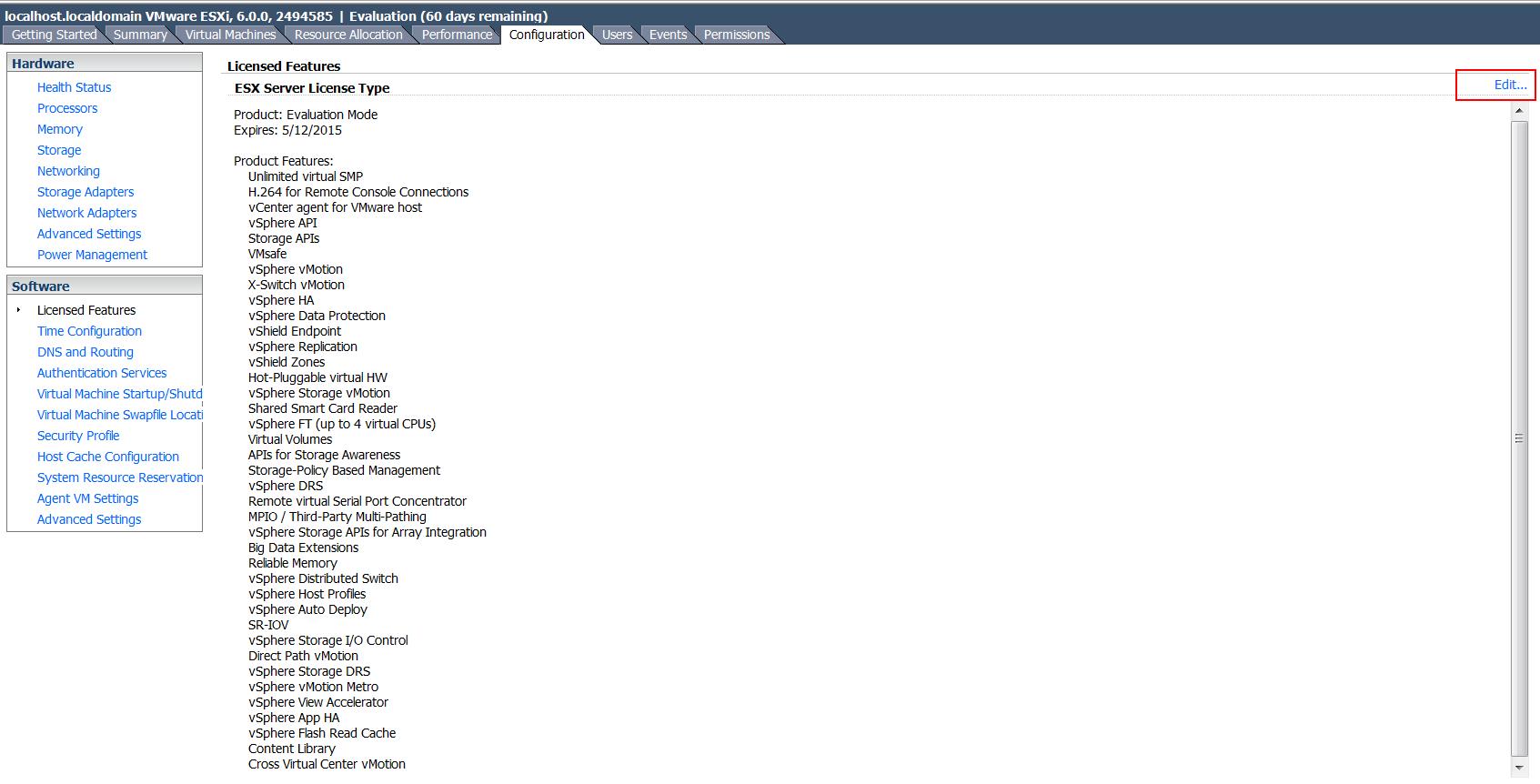The image size is (1540, 784).
Task: Open the Users tab
Action: 617,35
